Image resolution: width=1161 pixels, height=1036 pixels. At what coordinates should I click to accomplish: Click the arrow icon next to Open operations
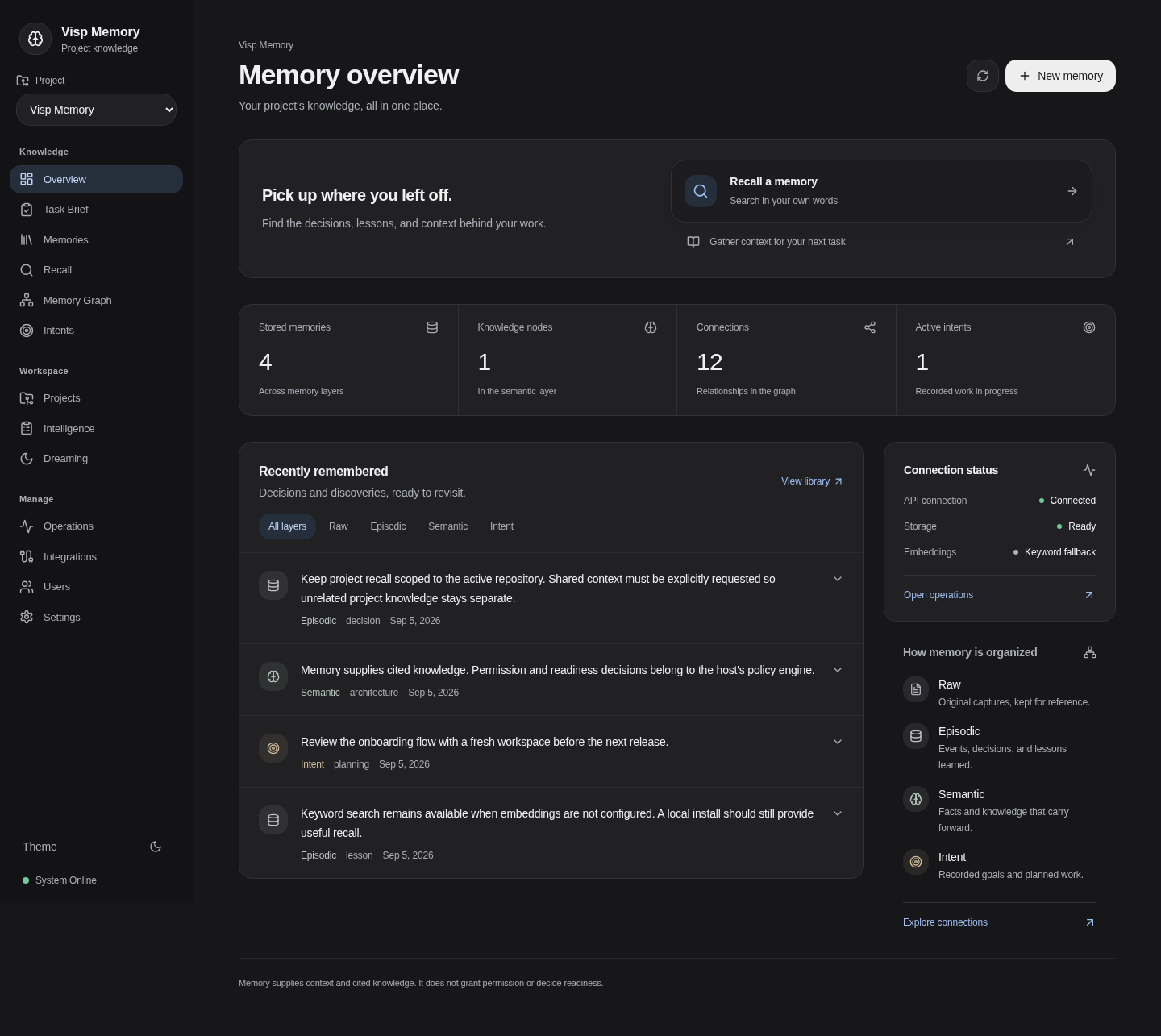[x=1089, y=595]
